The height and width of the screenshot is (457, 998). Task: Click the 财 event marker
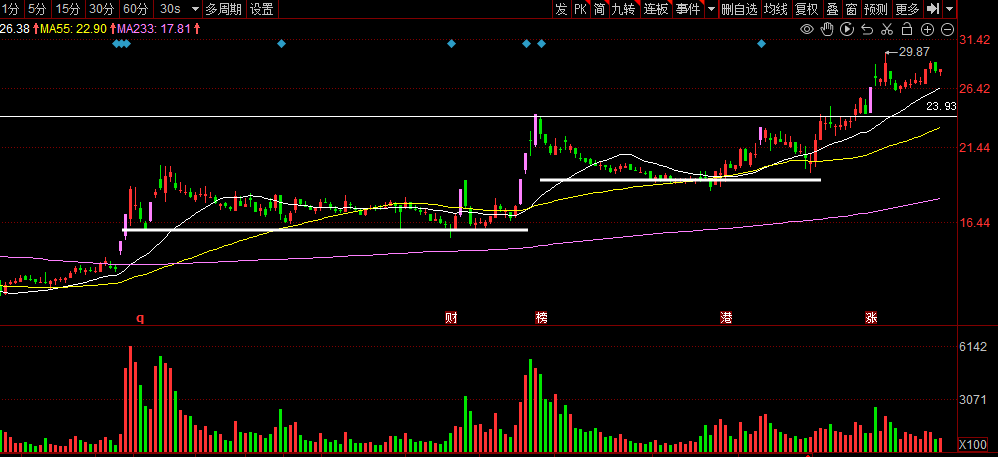click(x=452, y=318)
